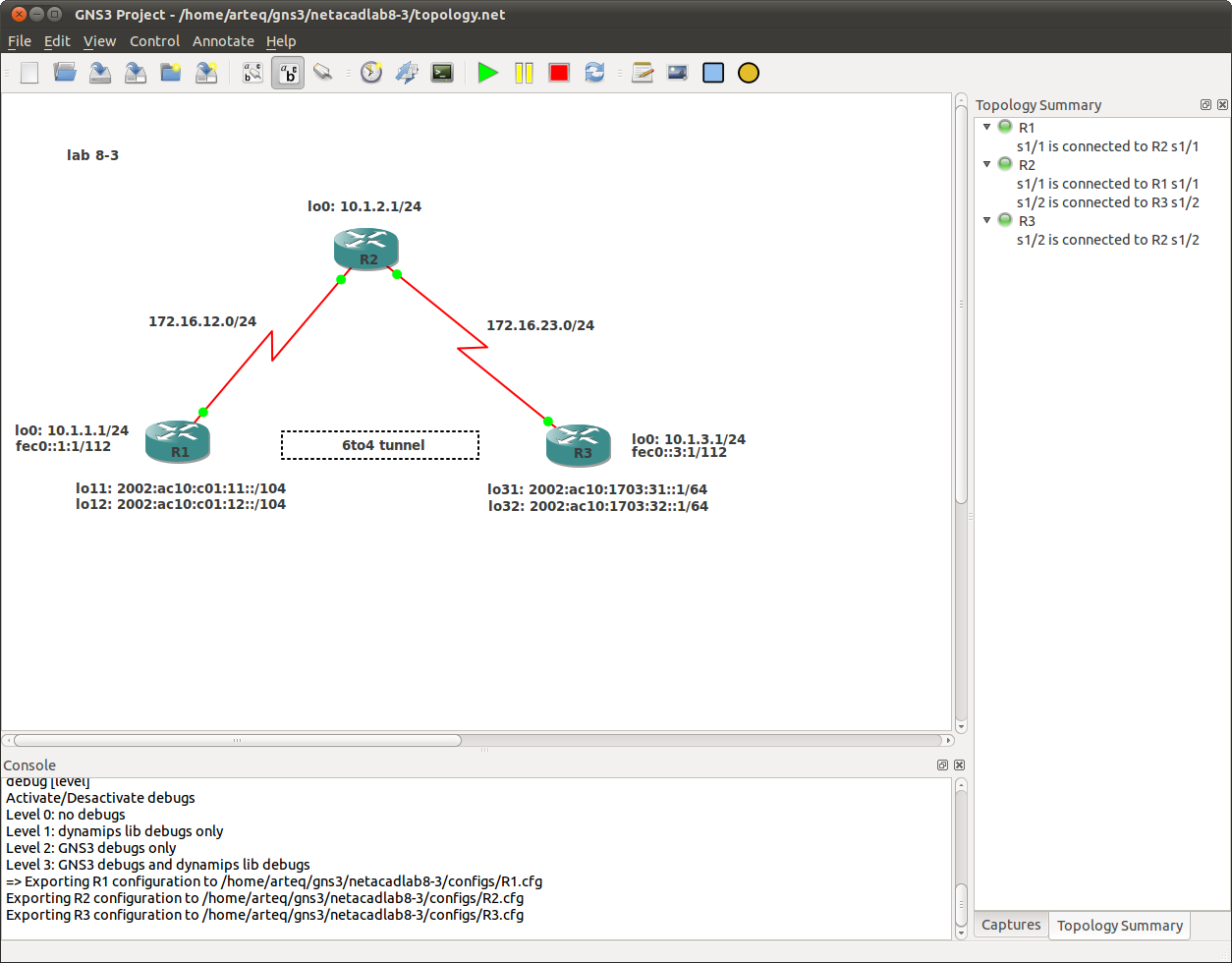Viewport: 1232px width, 963px height.
Task: Toggle show interface labels button
Action: 288,73
